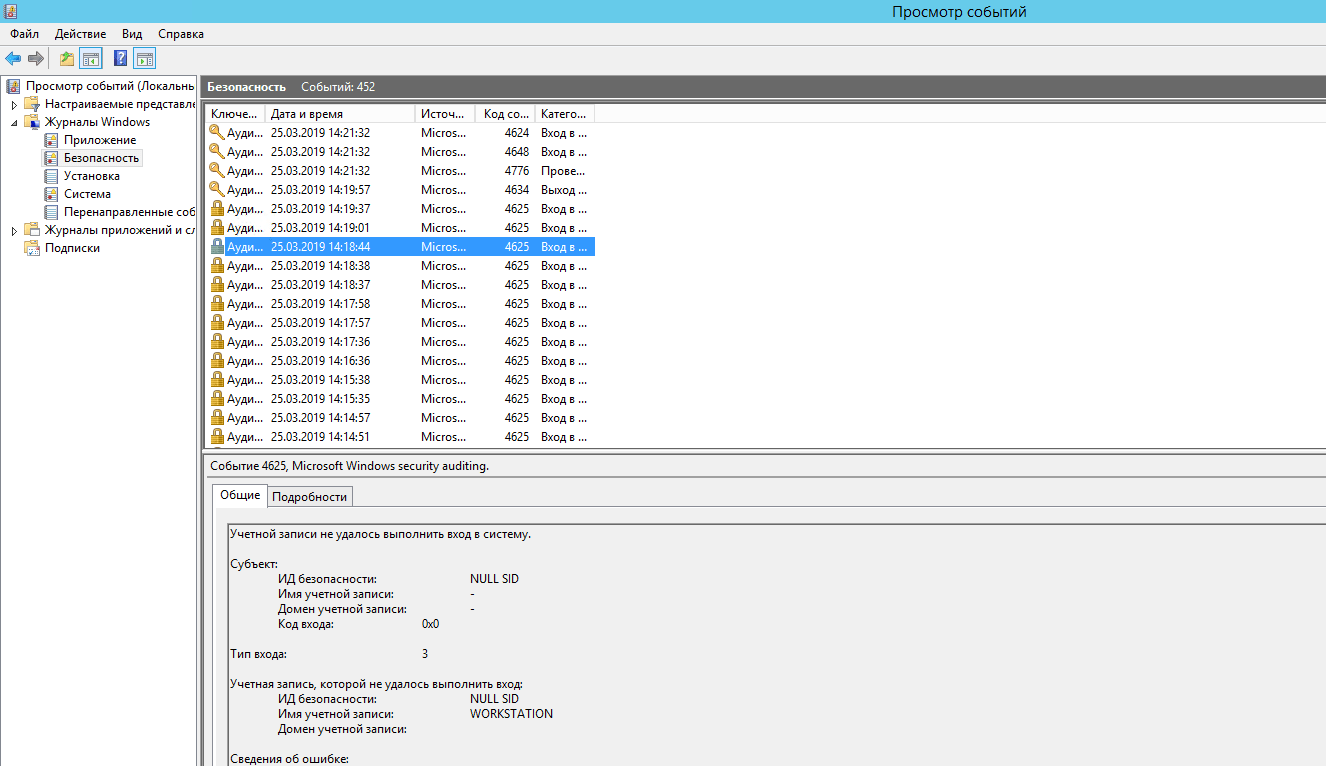Click the Back arrow in the toolbar
The width and height of the screenshot is (1326, 766).
point(13,58)
